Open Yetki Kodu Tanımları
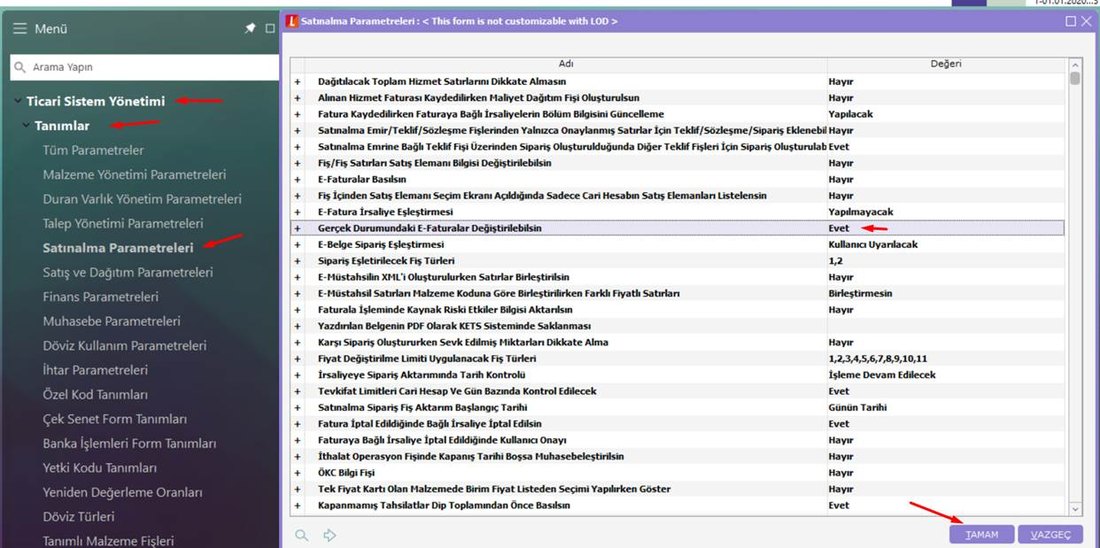Image resolution: width=1100 pixels, height=548 pixels. [x=100, y=467]
